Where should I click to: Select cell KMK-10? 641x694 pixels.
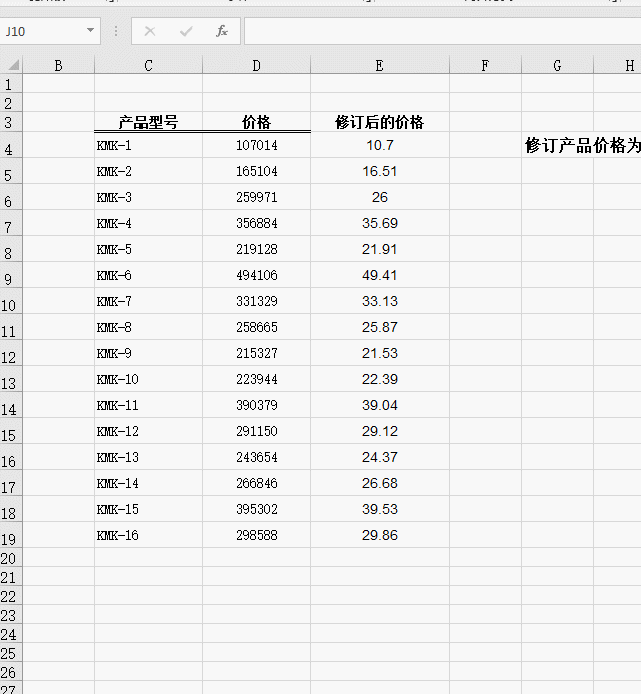tap(148, 379)
